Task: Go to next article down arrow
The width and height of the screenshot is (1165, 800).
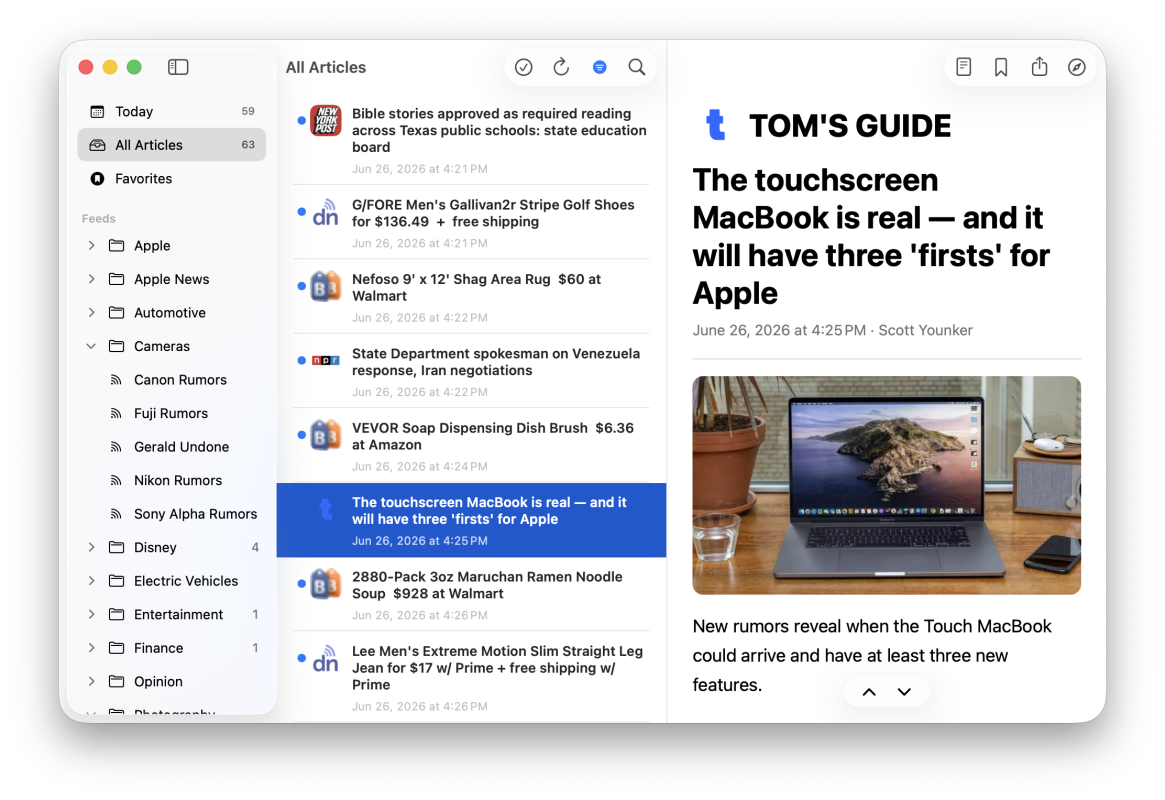Action: pos(904,692)
